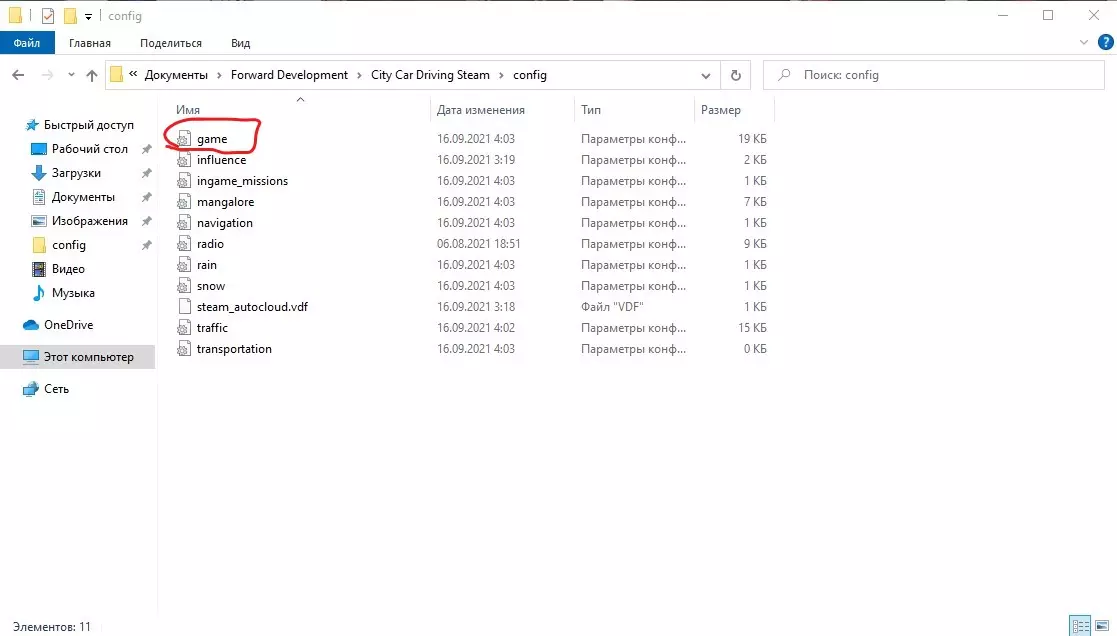Open Музыка in sidebar
1117x636 pixels.
[x=73, y=293]
